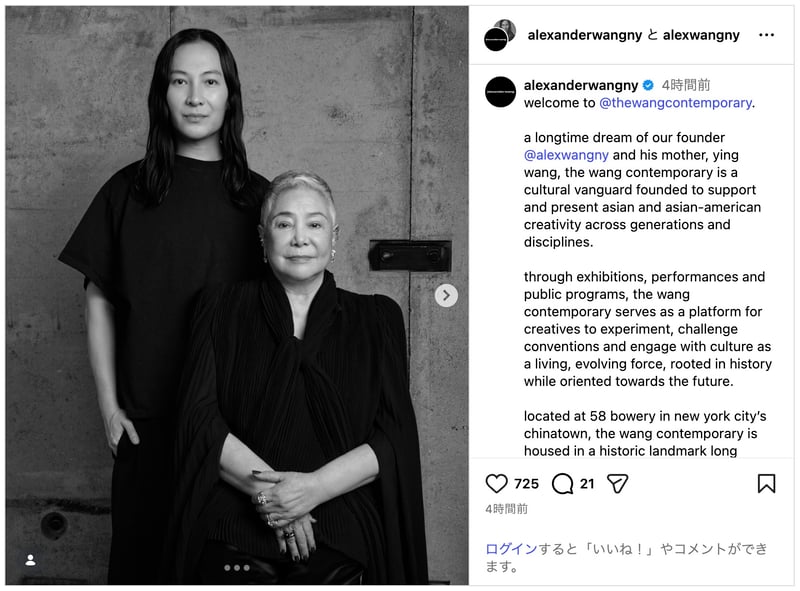Like the post with the heart icon
The height and width of the screenshot is (591, 800).
pos(496,483)
